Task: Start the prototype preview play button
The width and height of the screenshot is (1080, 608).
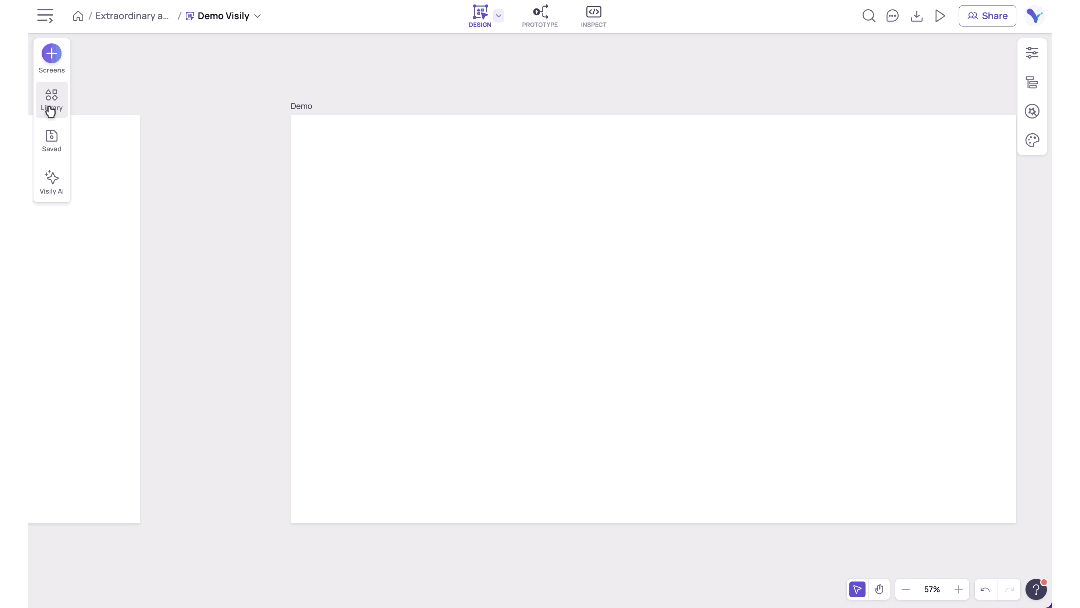Action: point(940,16)
